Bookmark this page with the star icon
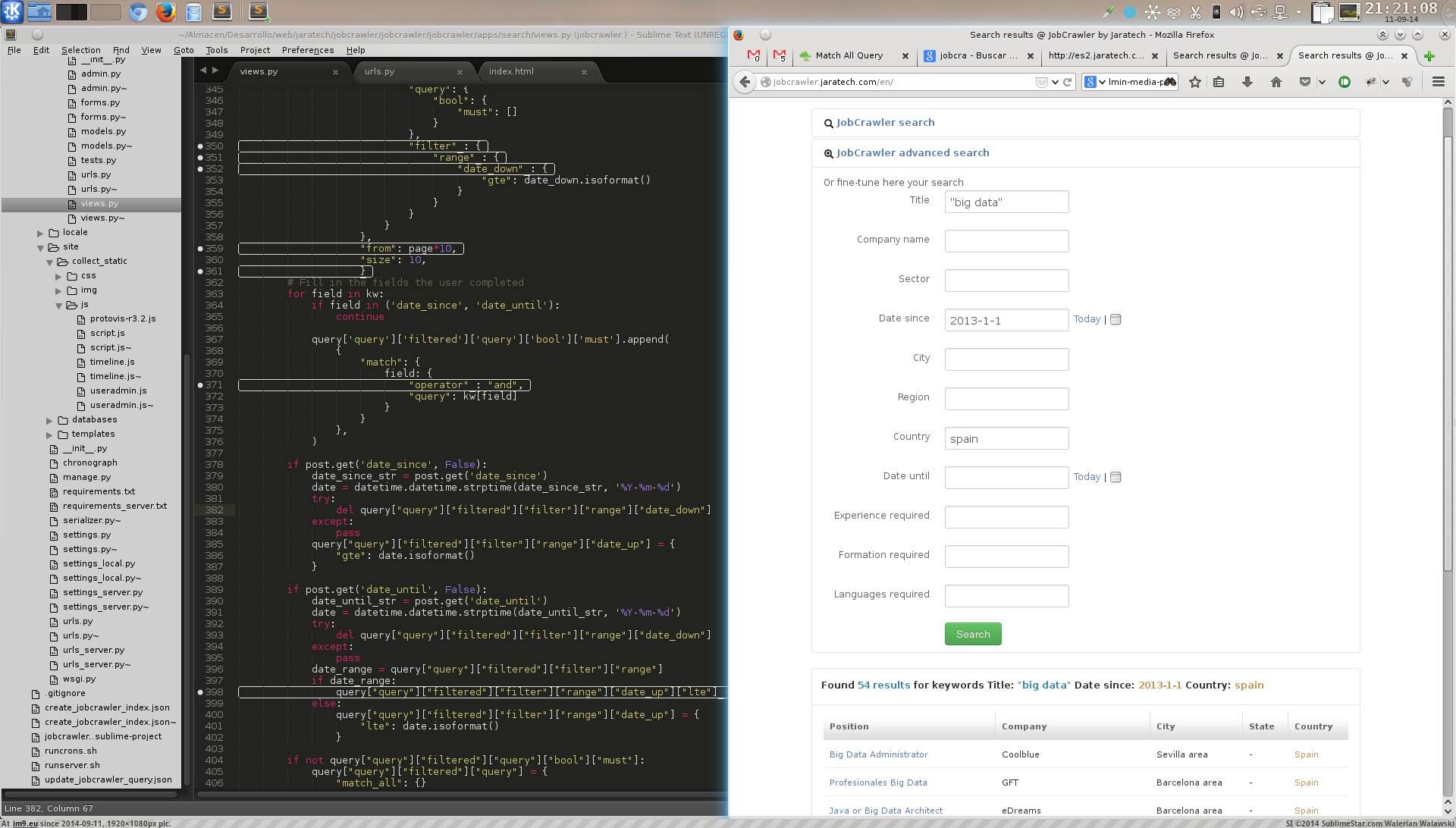 pos(1195,82)
